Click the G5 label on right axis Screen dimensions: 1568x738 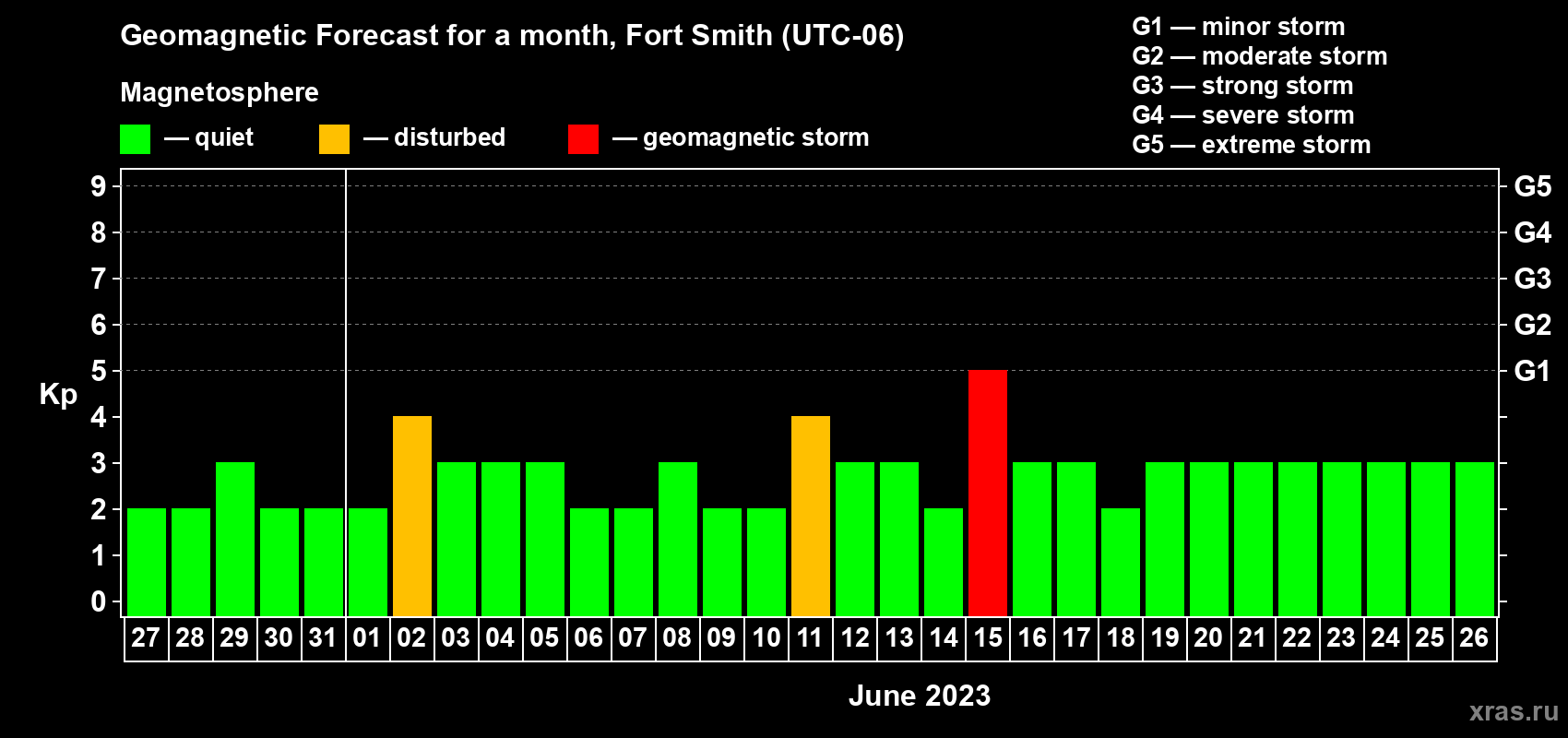(1532, 186)
